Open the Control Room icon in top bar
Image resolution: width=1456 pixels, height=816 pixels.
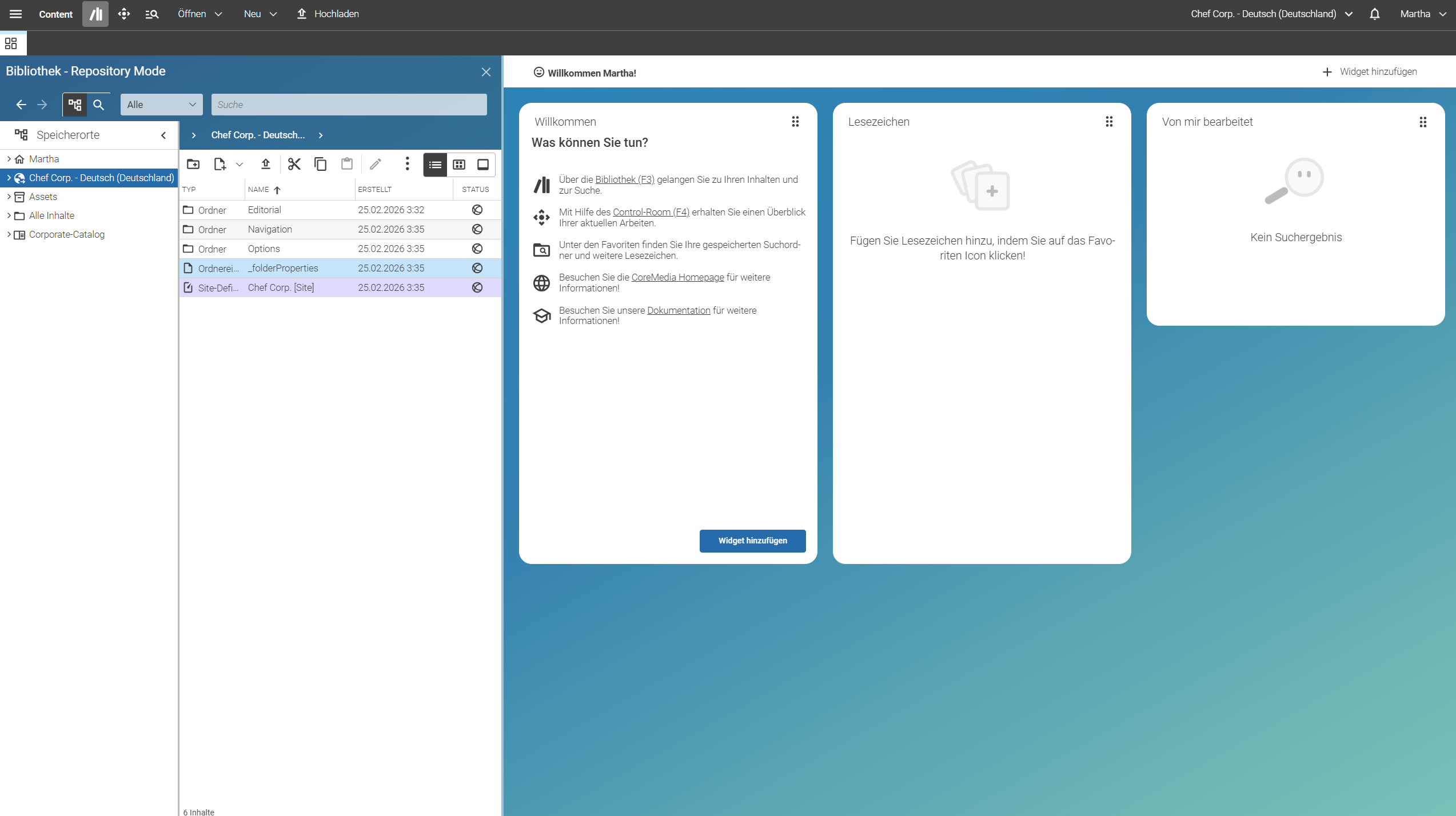click(123, 14)
